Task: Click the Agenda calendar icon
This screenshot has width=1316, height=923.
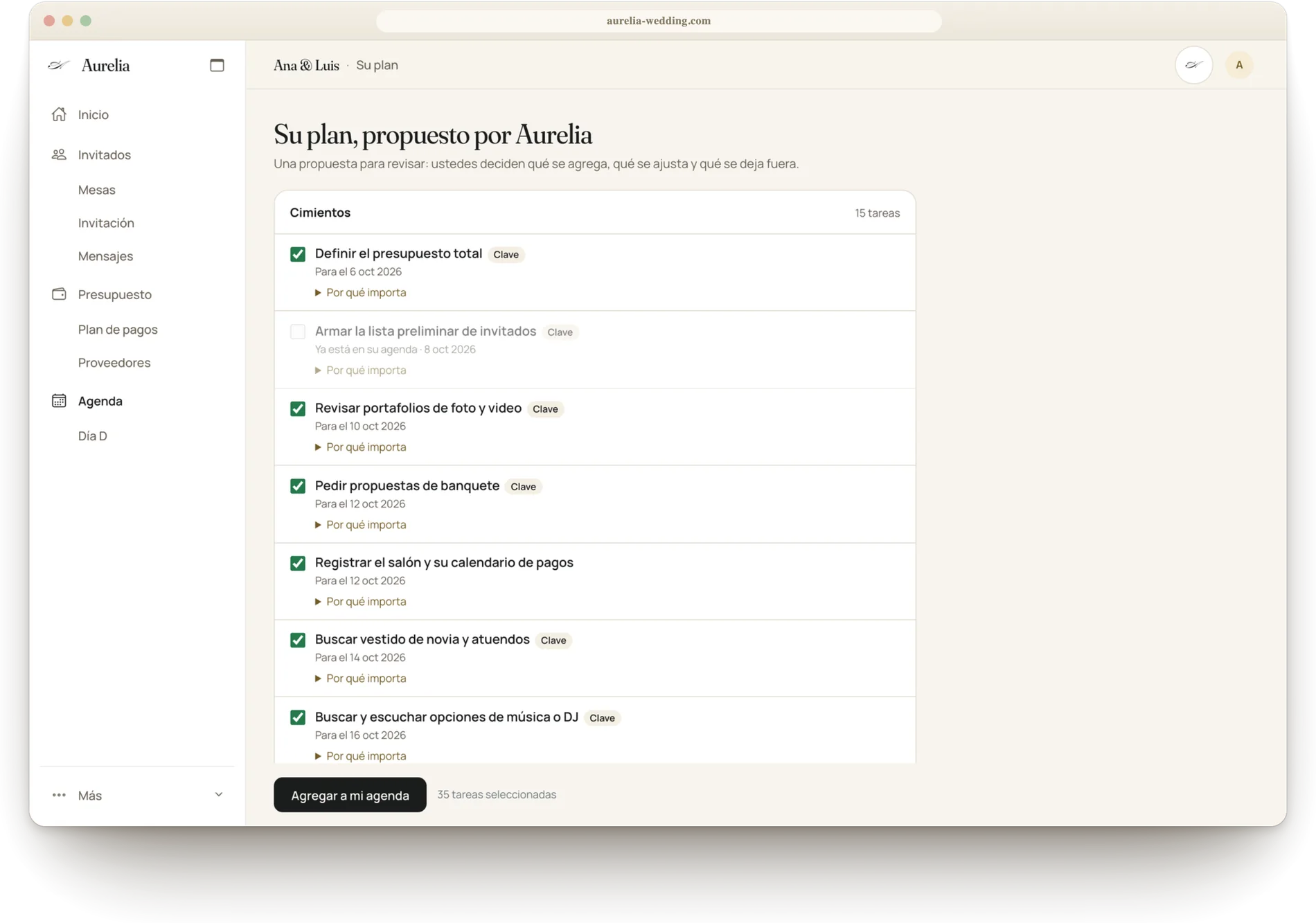Action: point(59,401)
